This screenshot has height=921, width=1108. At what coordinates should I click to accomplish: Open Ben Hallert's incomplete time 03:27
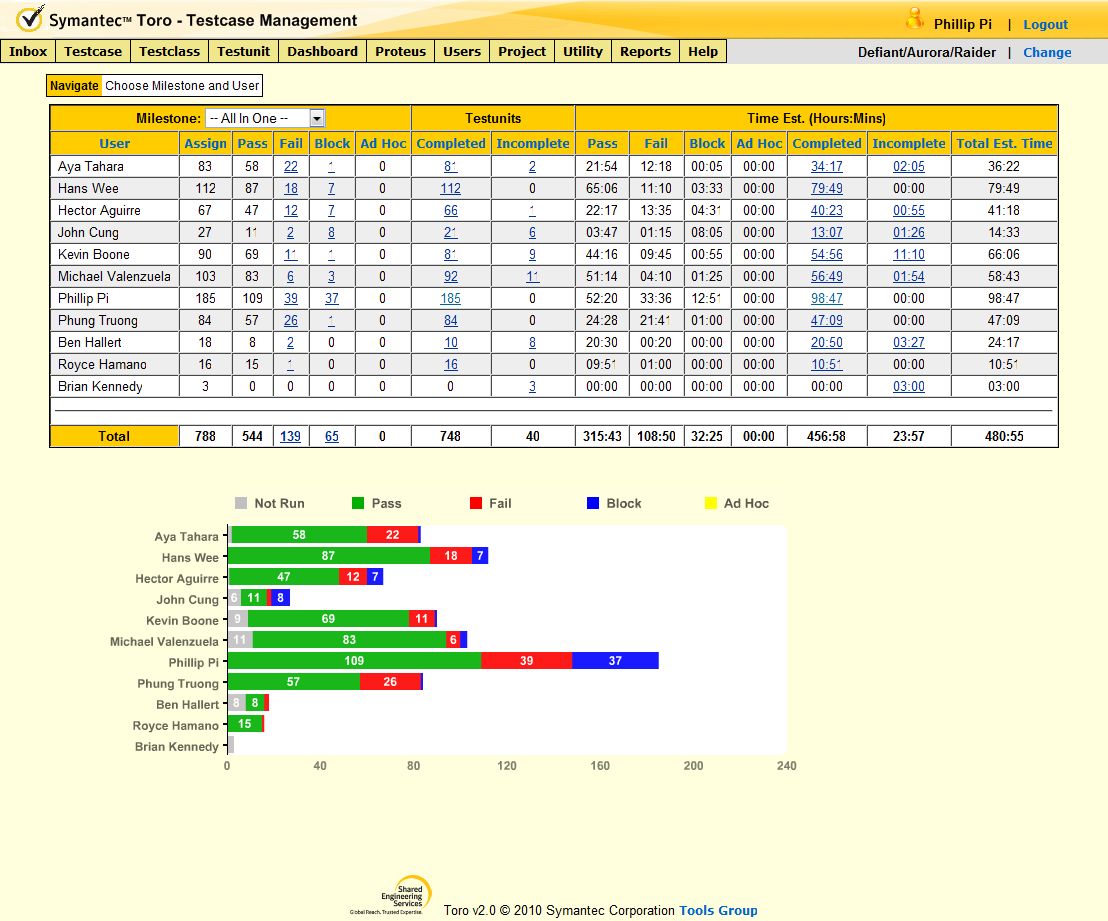pos(908,342)
